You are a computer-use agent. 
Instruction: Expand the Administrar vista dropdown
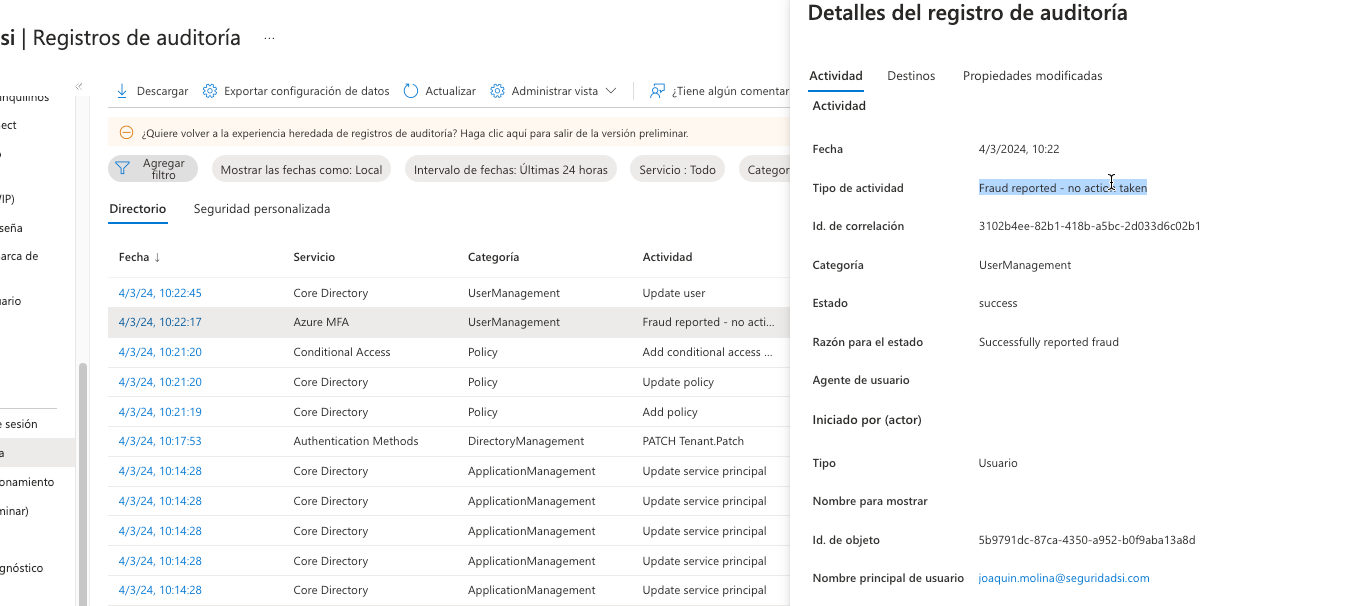610,91
